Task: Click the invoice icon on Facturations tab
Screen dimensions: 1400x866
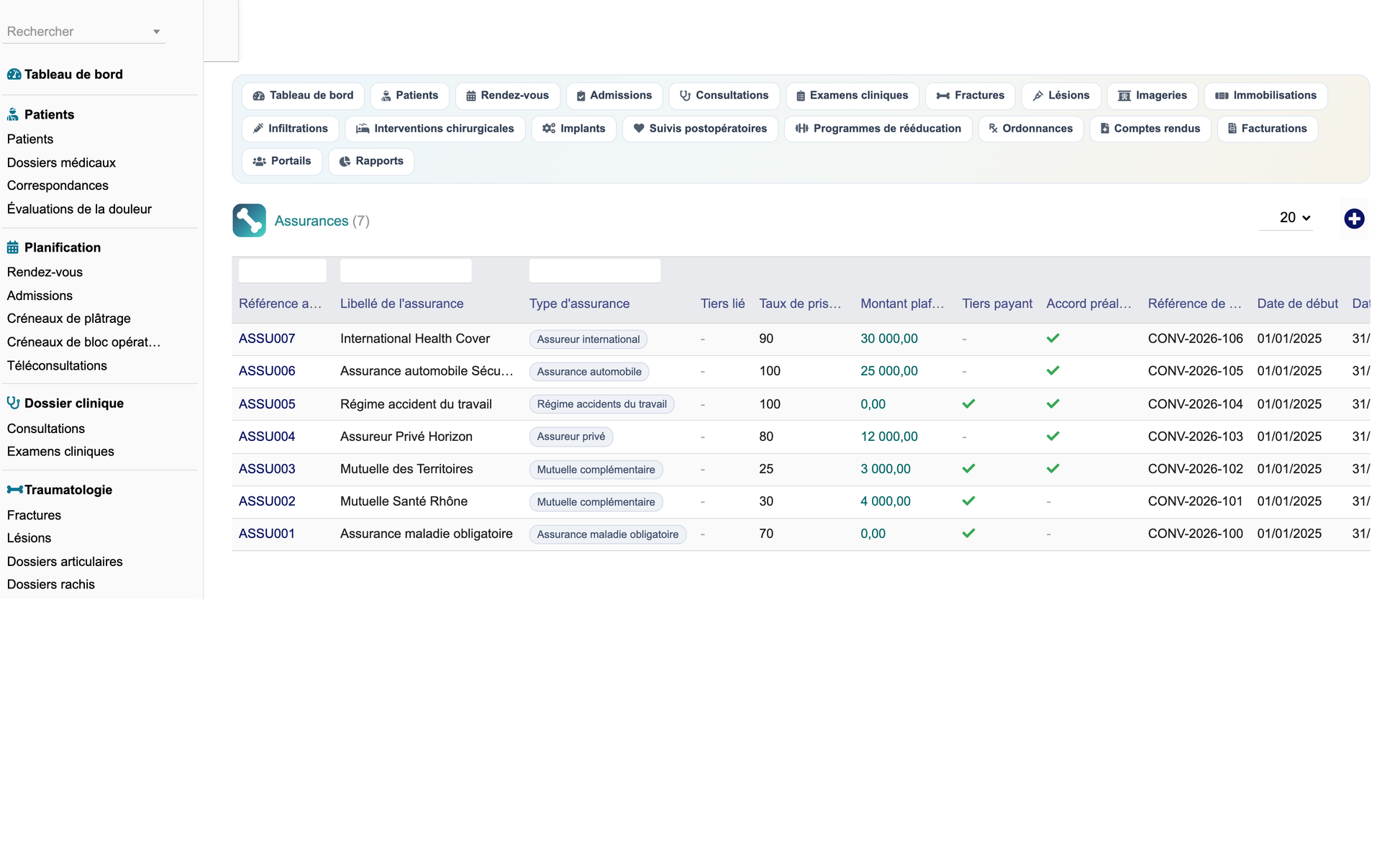Action: pos(1232,129)
